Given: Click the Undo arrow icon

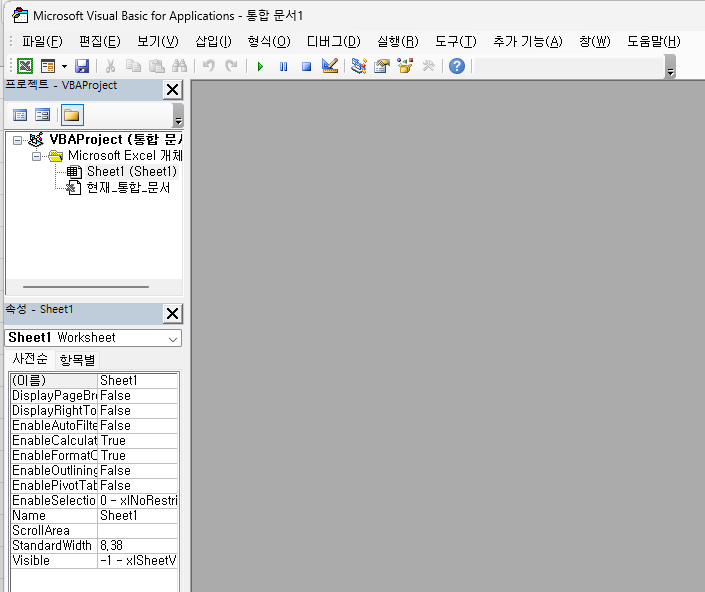Looking at the screenshot, I should 208,66.
